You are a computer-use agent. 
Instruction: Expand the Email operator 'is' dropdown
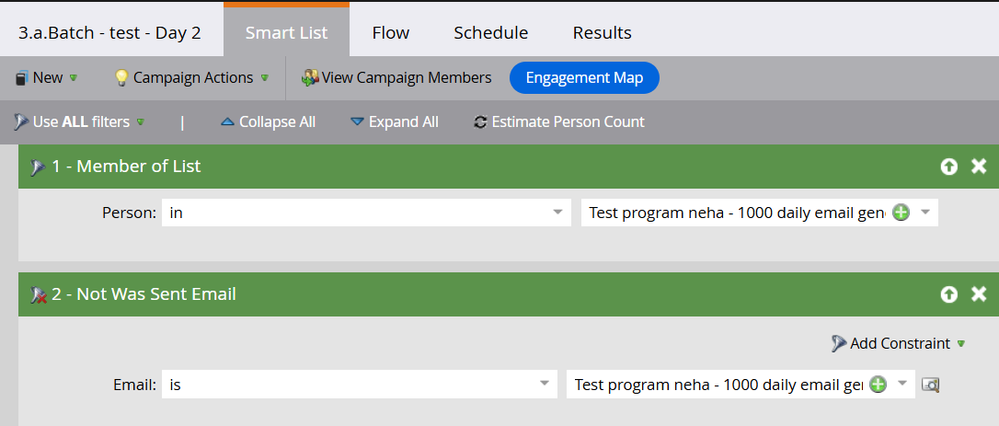click(544, 384)
